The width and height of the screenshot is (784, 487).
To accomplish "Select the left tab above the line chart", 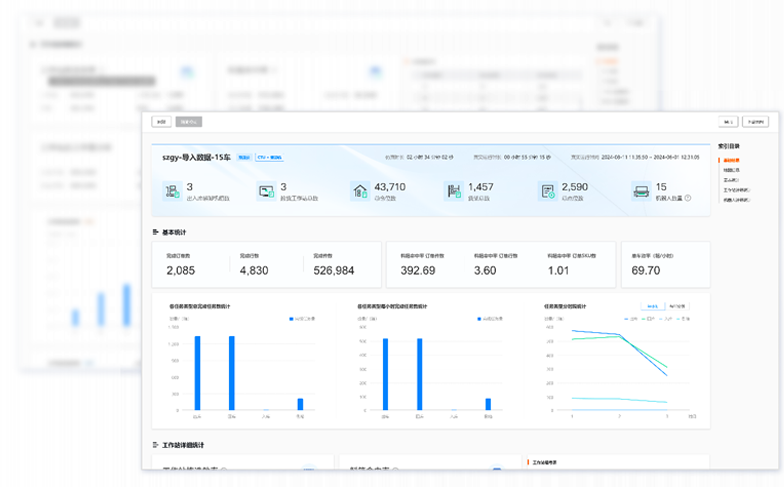I will pyautogui.click(x=651, y=306).
